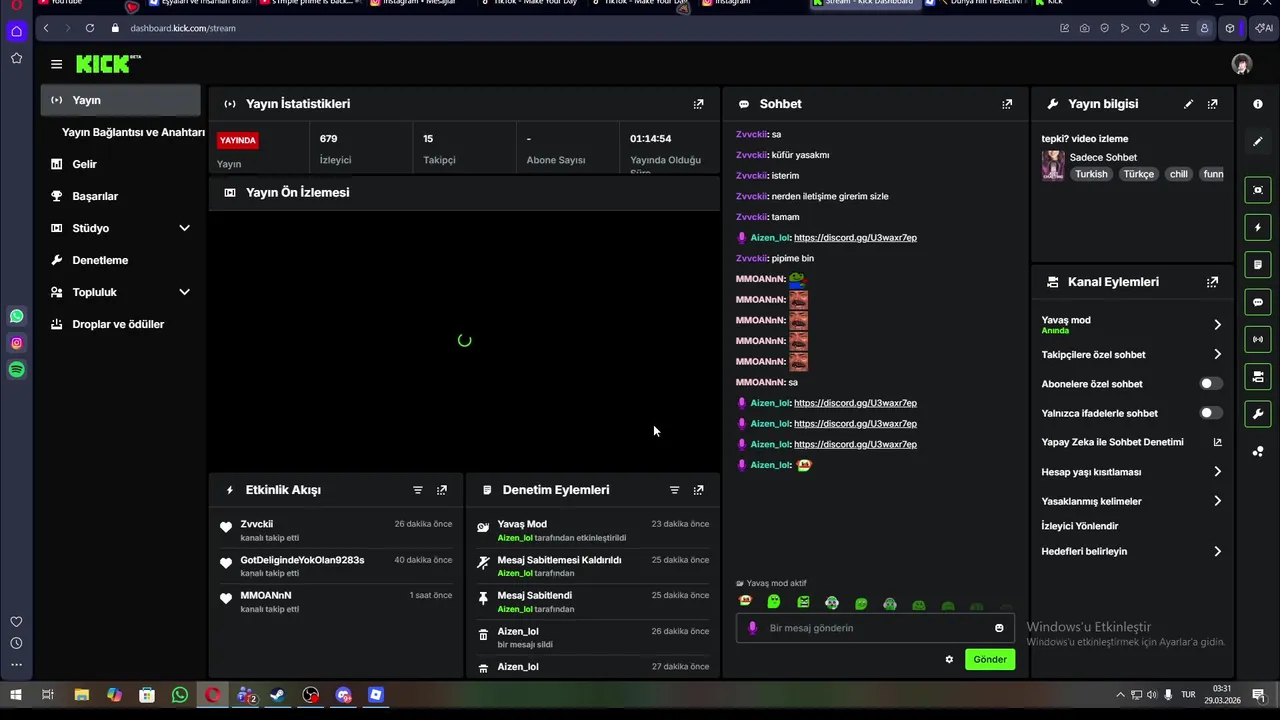Open Yapay Zeka ile Sohbet Denetimi external link
Screen dimensions: 1280x720
point(1217,442)
